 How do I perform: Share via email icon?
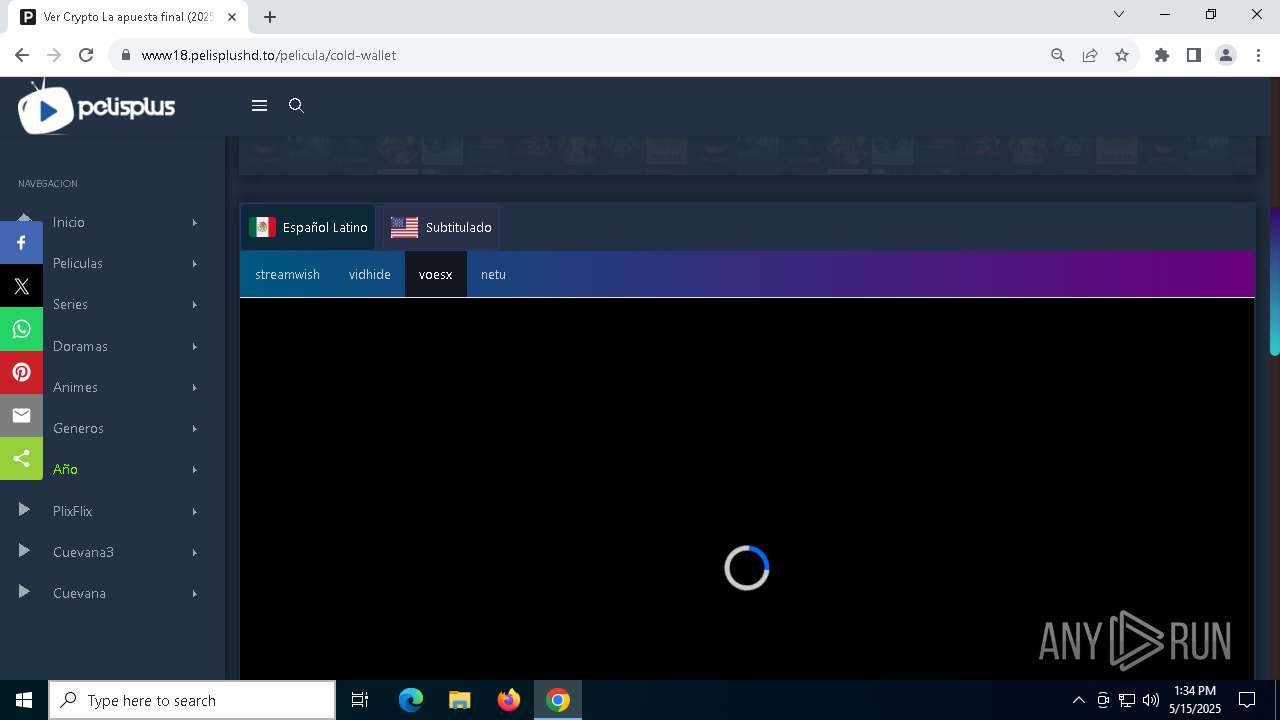pyautogui.click(x=21, y=415)
